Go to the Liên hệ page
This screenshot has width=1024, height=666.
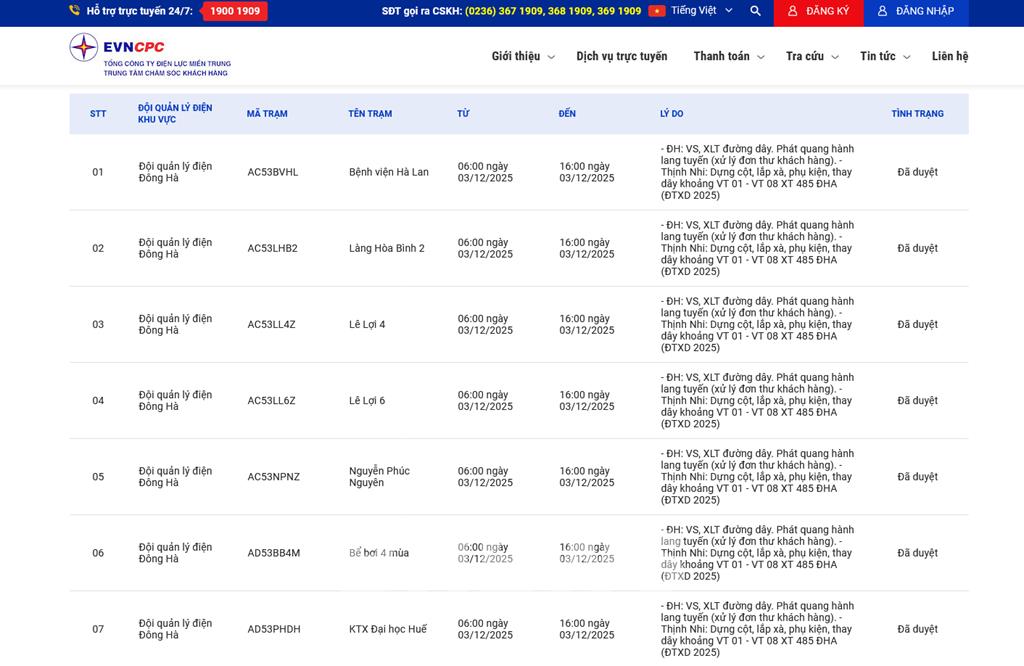point(949,56)
